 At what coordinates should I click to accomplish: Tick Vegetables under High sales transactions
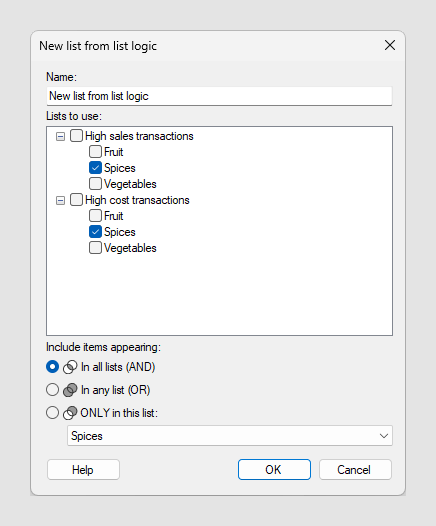tap(95, 183)
